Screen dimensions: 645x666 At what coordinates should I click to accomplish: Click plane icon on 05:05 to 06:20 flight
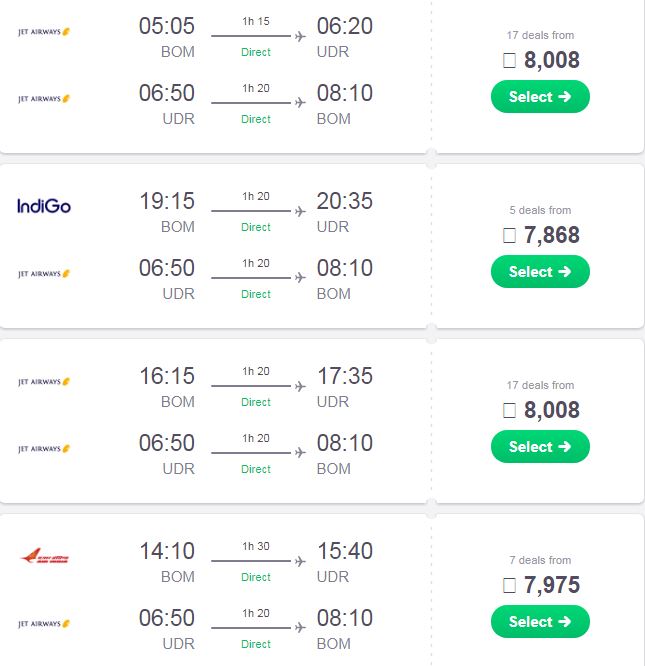(x=300, y=36)
